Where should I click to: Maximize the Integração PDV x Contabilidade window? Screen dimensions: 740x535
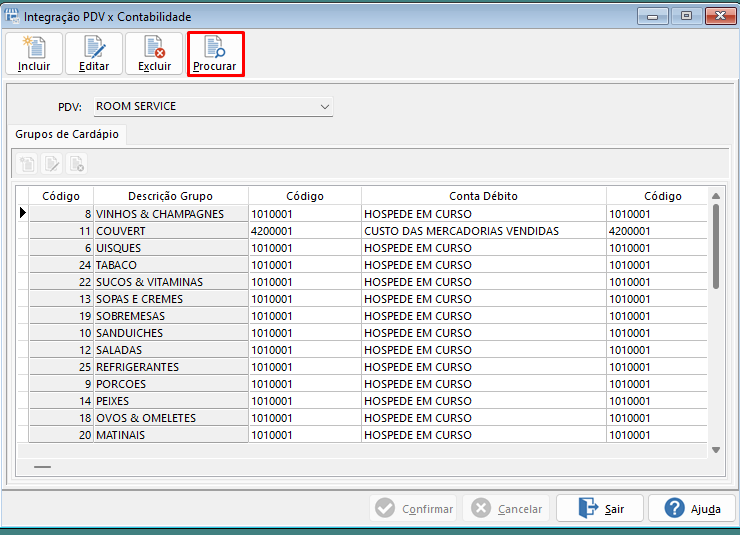coord(686,16)
